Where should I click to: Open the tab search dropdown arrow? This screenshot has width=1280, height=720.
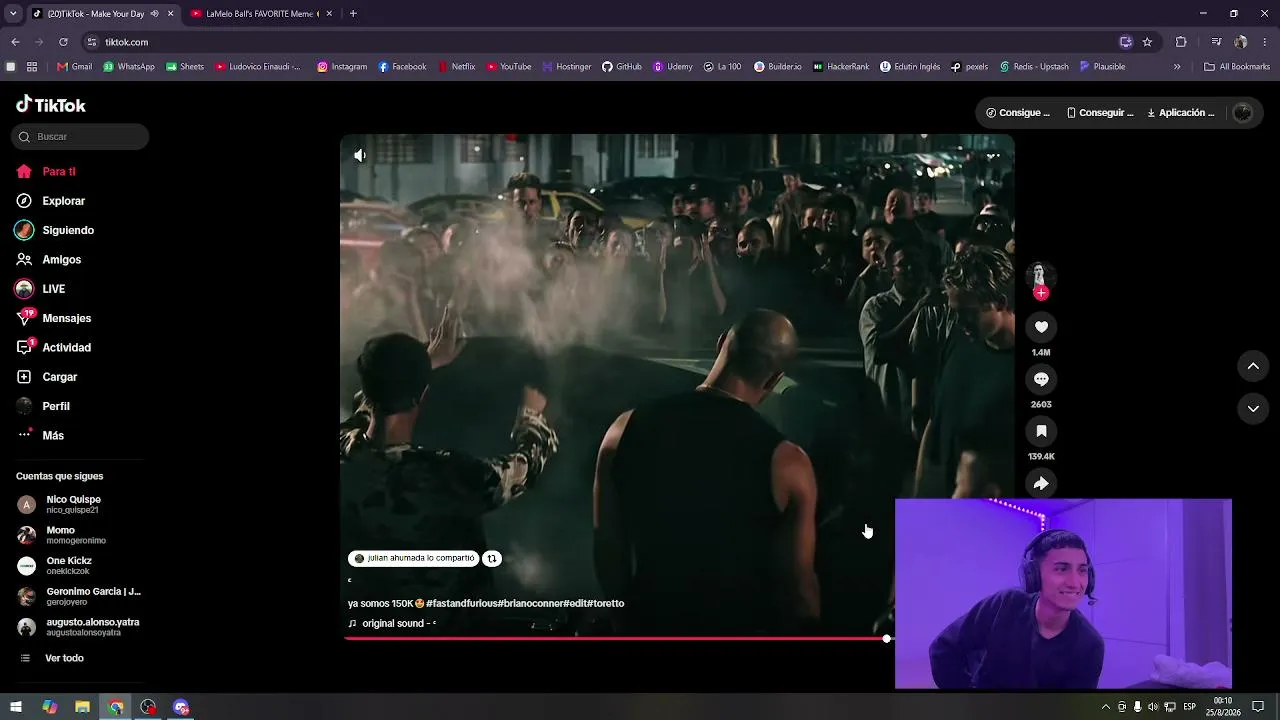pos(13,14)
